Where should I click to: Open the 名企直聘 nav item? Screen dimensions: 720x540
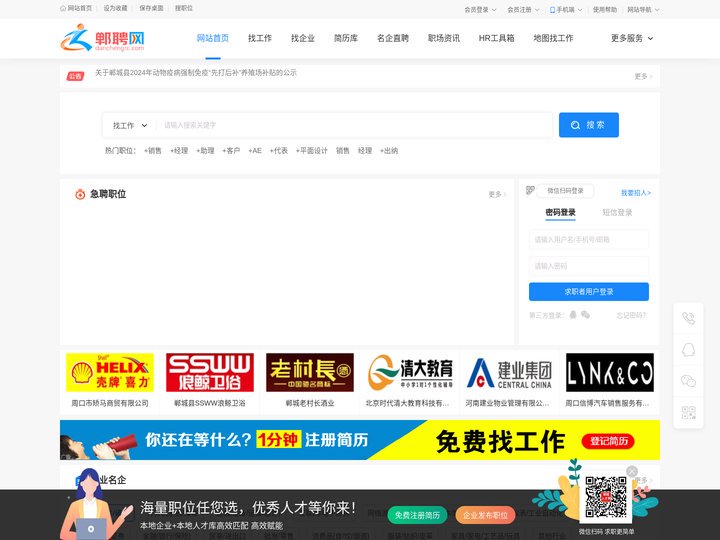[x=393, y=38]
